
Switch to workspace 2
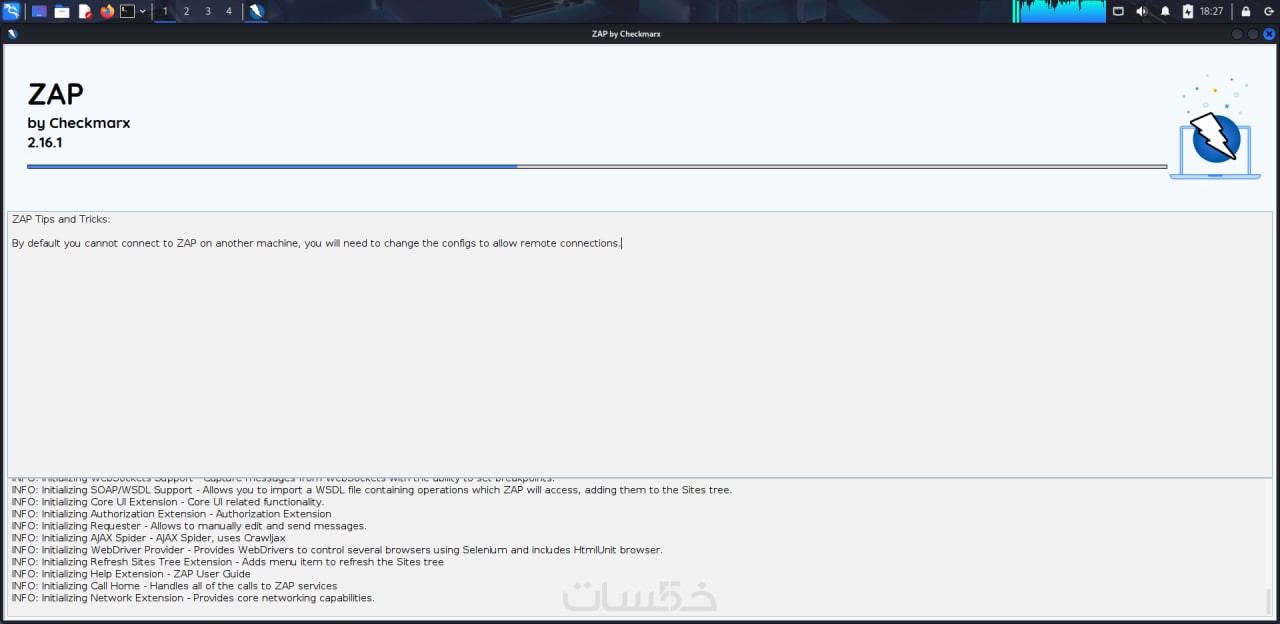tap(186, 11)
